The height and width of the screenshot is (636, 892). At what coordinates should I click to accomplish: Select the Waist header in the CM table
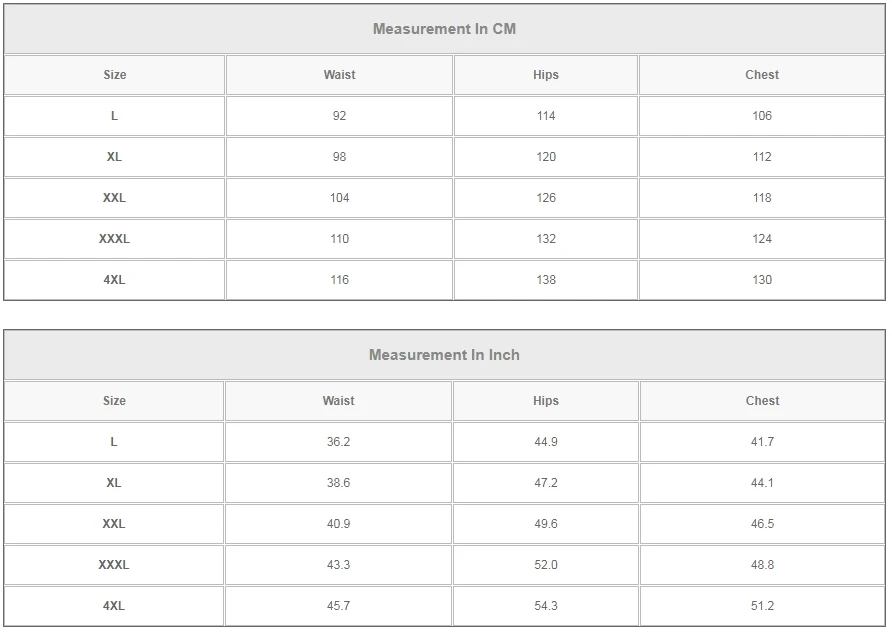pos(339,75)
